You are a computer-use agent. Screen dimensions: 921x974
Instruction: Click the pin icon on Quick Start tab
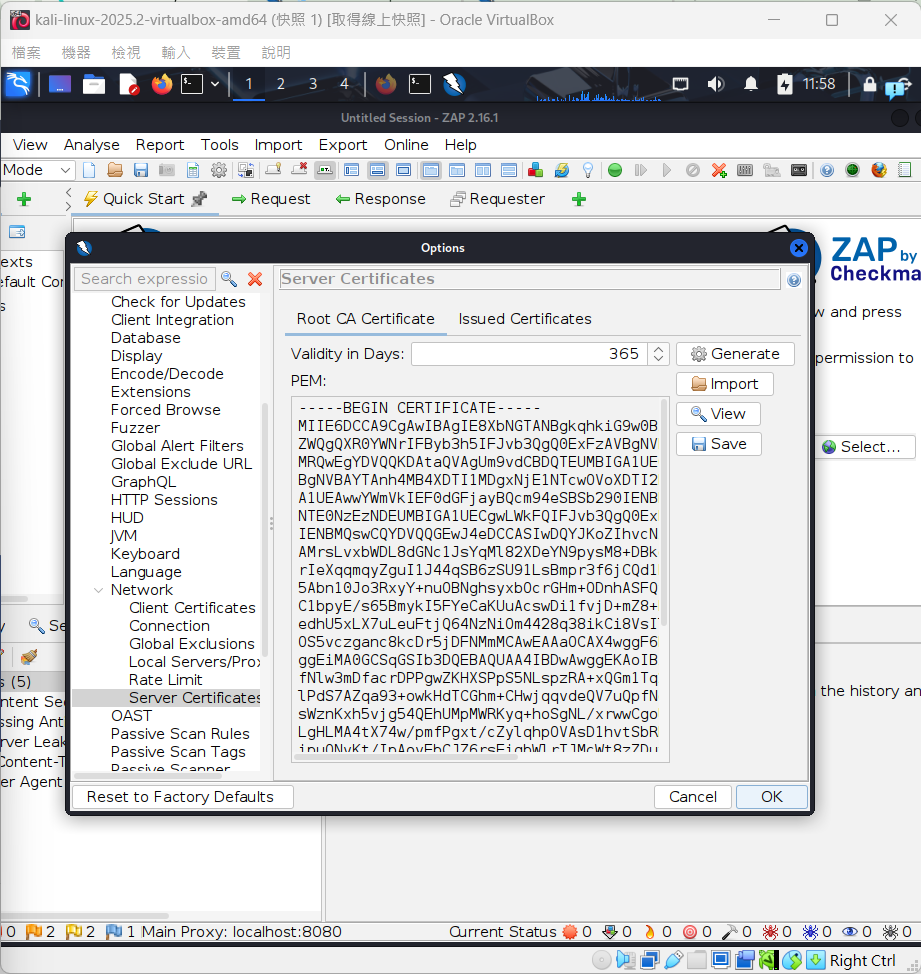tap(199, 199)
